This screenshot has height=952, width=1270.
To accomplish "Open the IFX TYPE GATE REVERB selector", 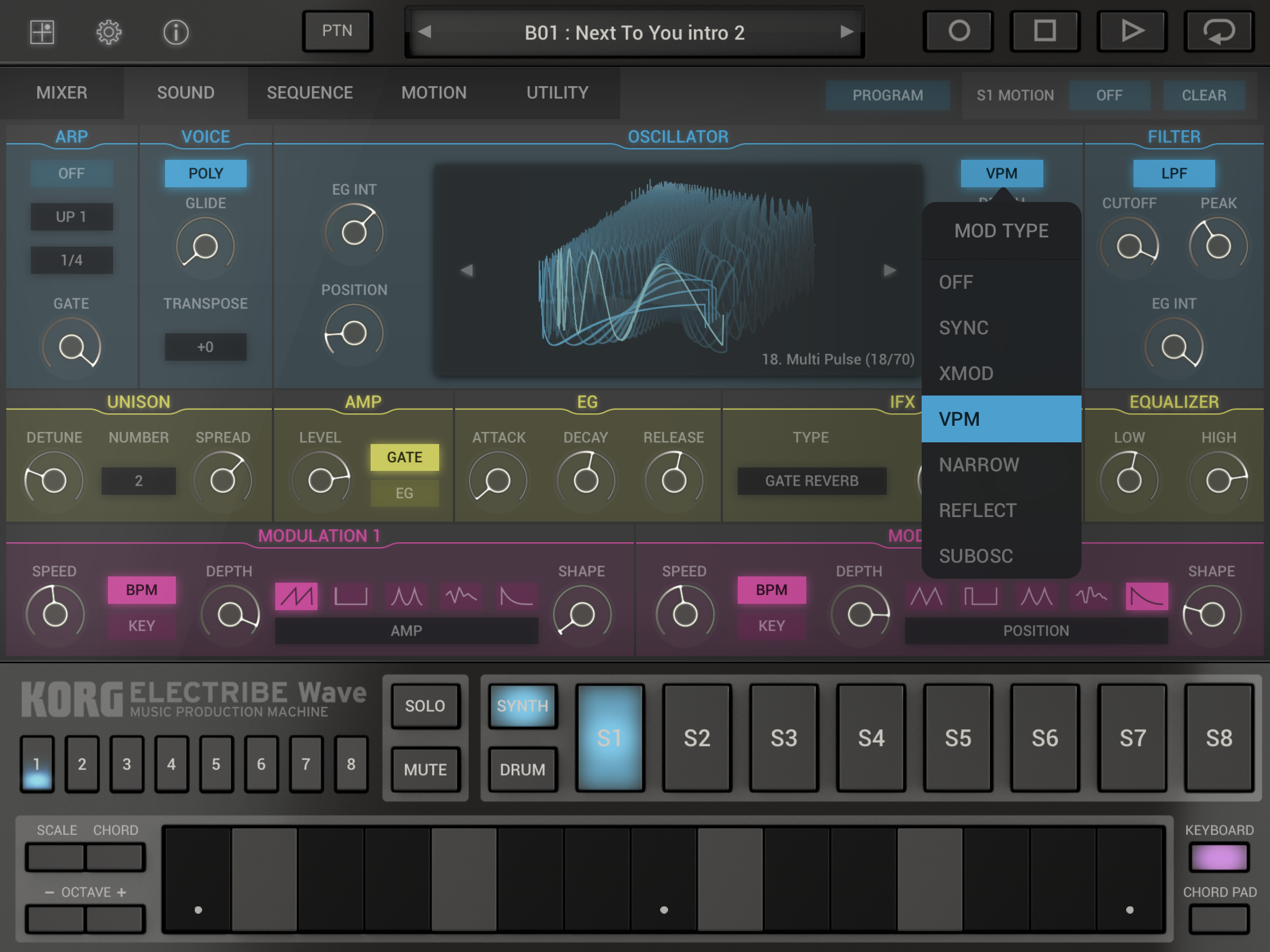I will click(x=812, y=481).
